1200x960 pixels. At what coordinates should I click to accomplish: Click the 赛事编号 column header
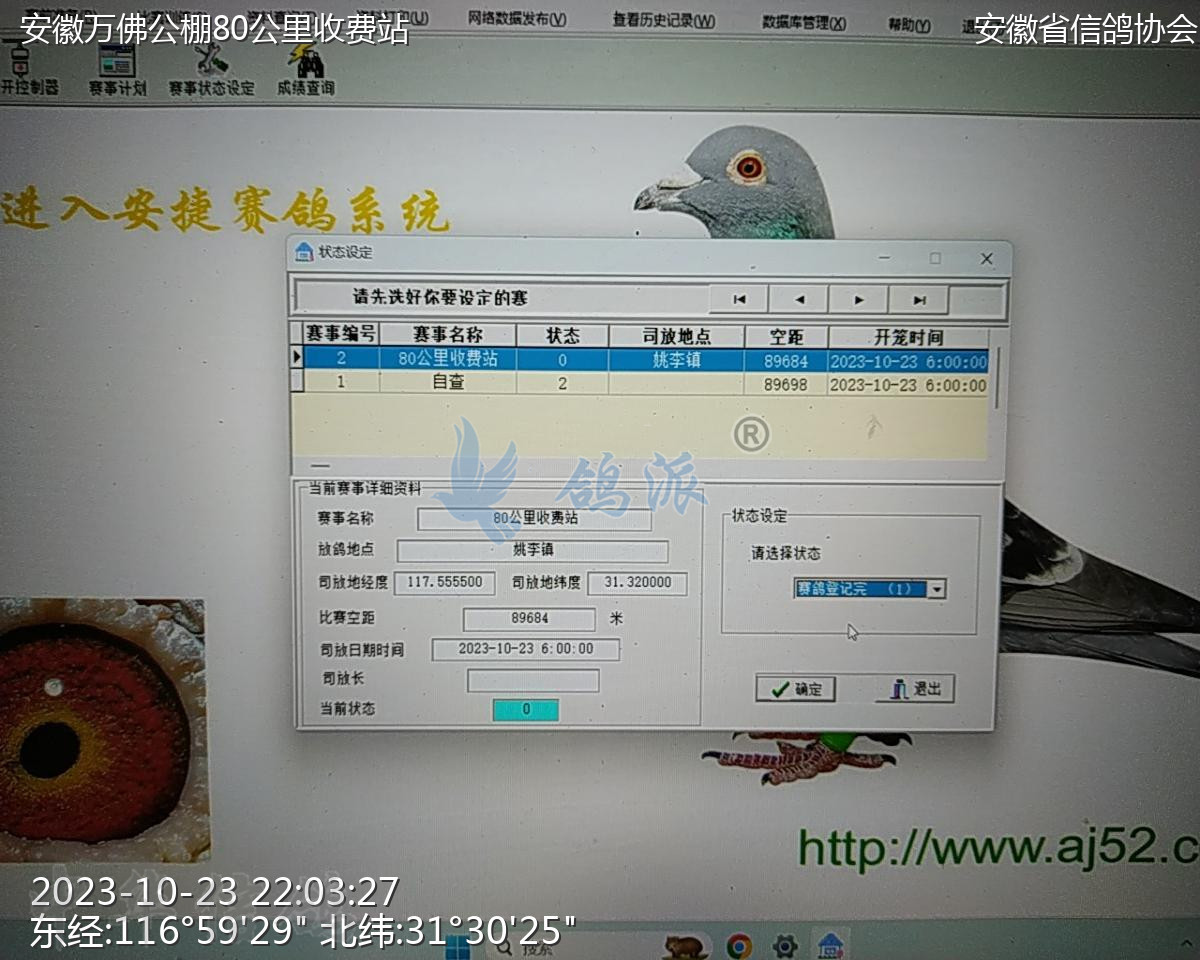click(341, 335)
